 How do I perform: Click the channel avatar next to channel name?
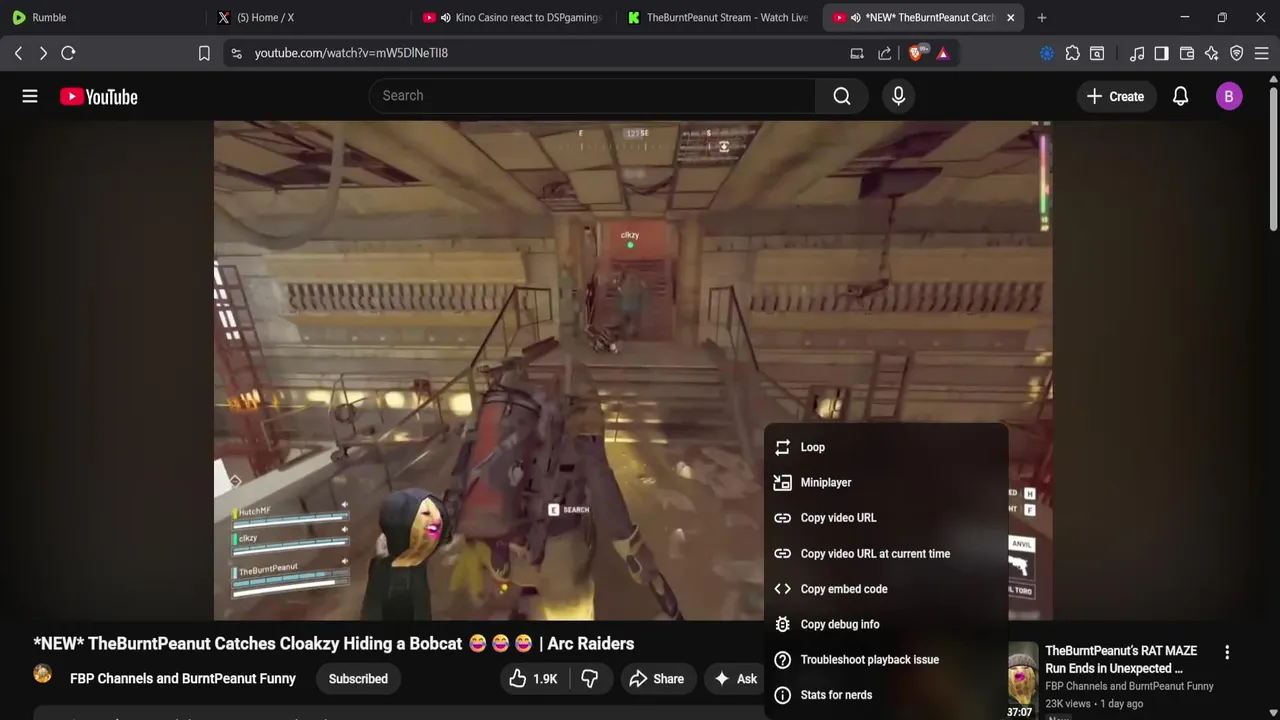click(x=43, y=675)
